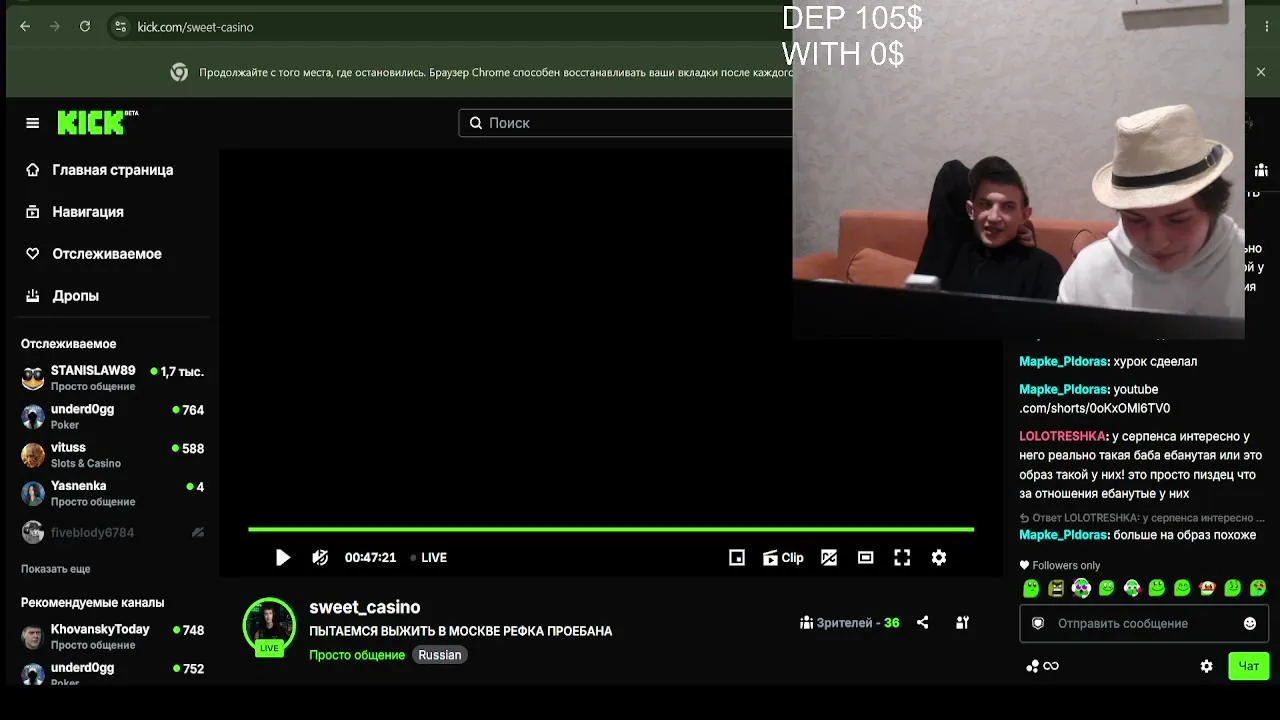Expand followed list with Показать еще

pos(56,569)
